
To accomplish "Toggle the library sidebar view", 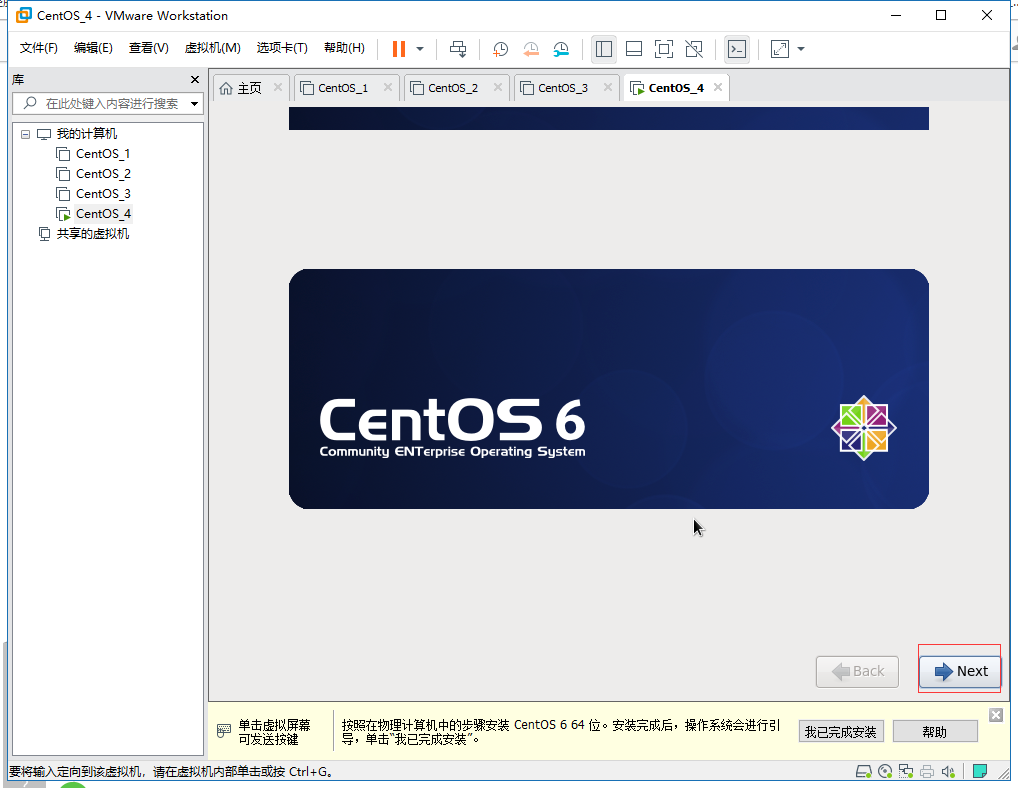I will pos(604,49).
